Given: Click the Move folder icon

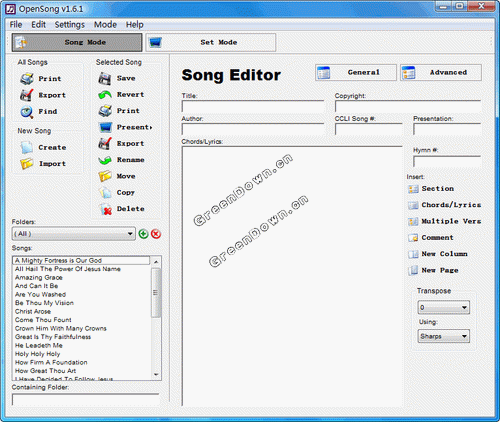Looking at the screenshot, I should [x=105, y=176].
